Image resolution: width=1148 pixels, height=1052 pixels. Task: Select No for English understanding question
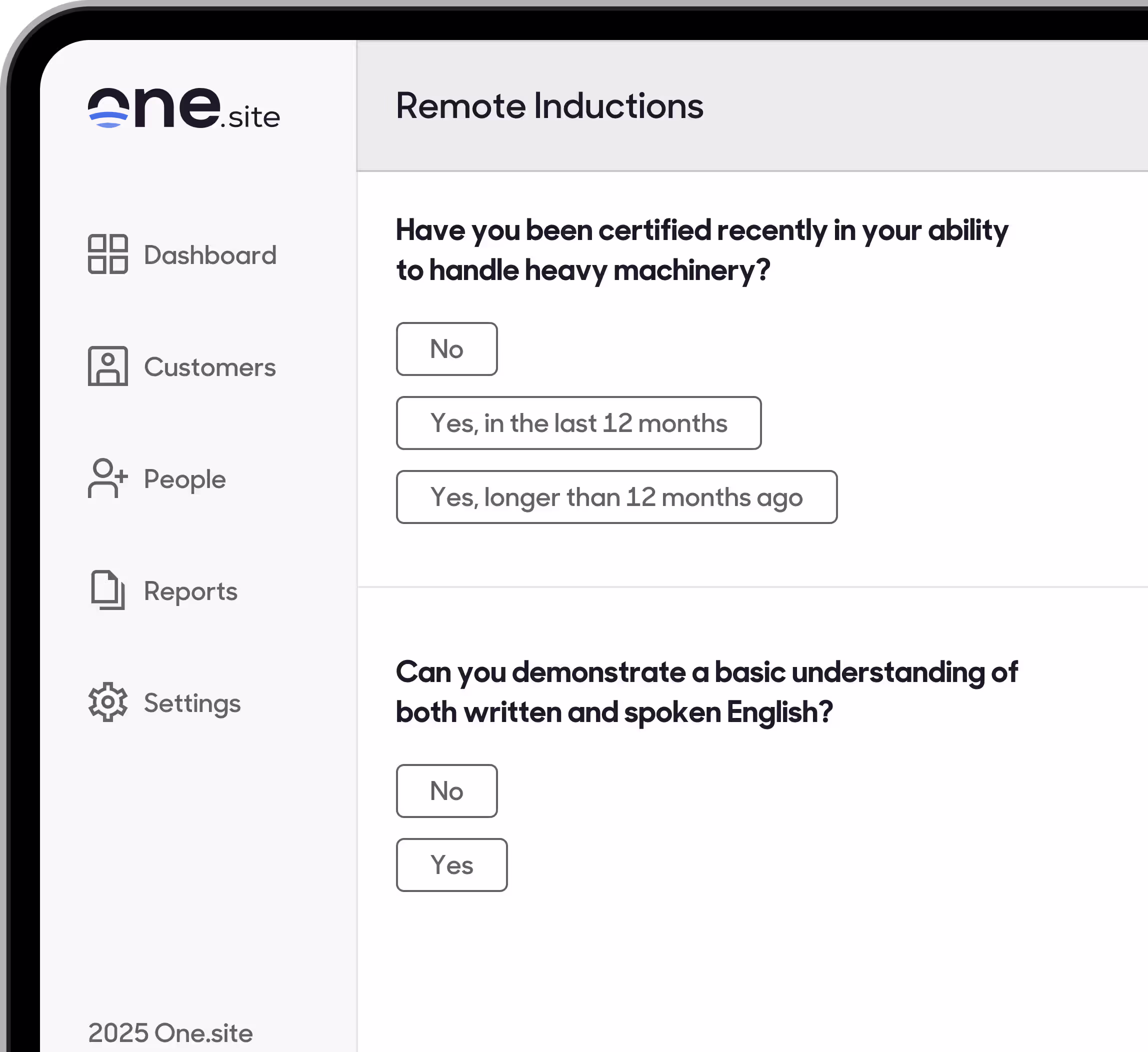click(446, 791)
